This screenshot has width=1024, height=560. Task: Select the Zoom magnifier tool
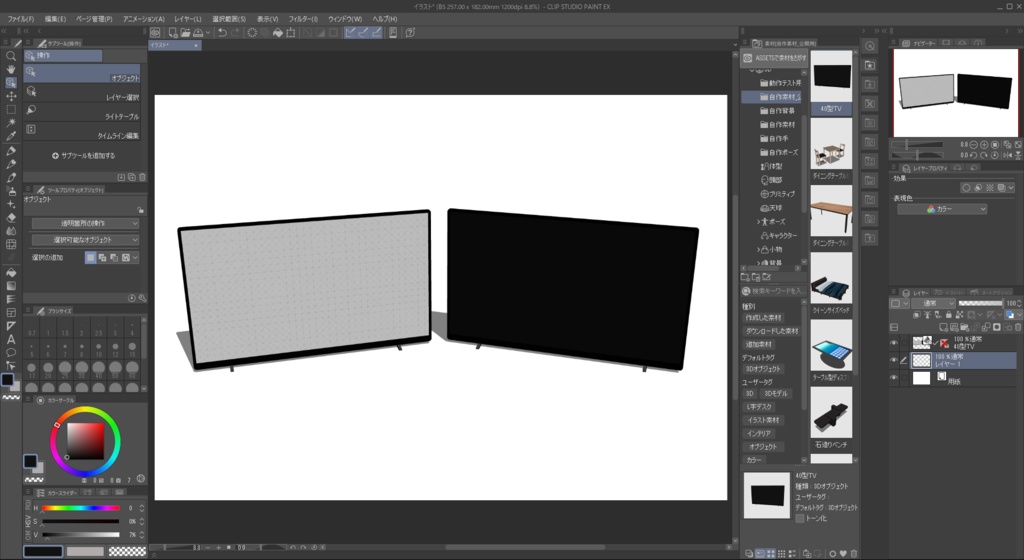[11, 56]
